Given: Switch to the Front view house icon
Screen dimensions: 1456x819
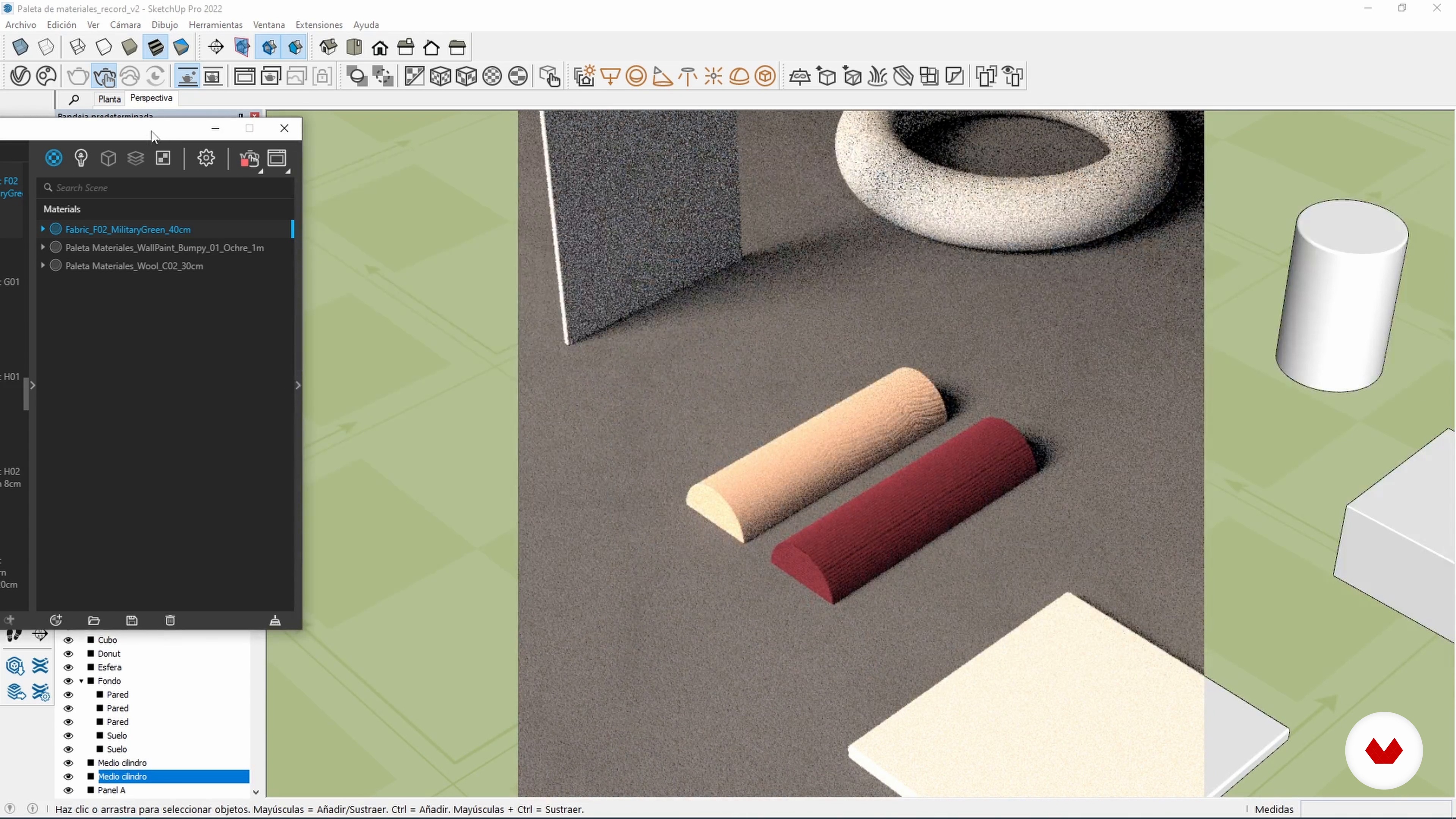Looking at the screenshot, I should coord(380,47).
